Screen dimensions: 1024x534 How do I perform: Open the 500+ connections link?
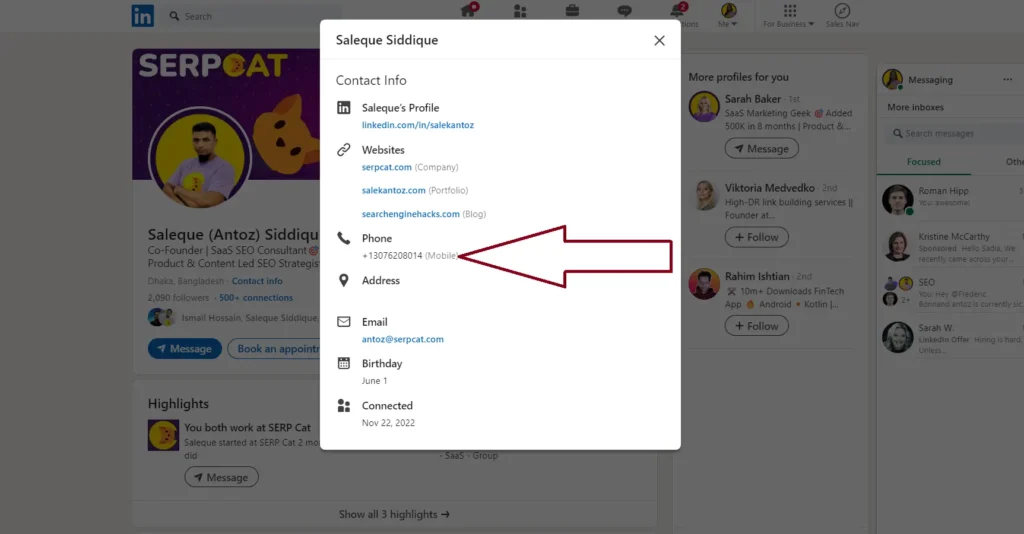coord(256,298)
